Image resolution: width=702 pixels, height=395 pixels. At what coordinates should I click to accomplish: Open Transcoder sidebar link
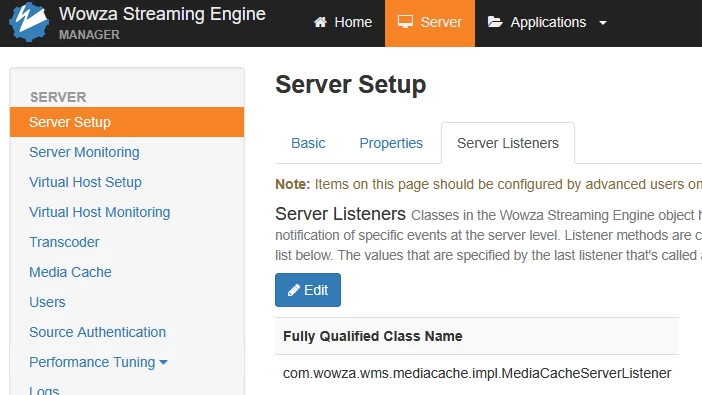coord(64,242)
